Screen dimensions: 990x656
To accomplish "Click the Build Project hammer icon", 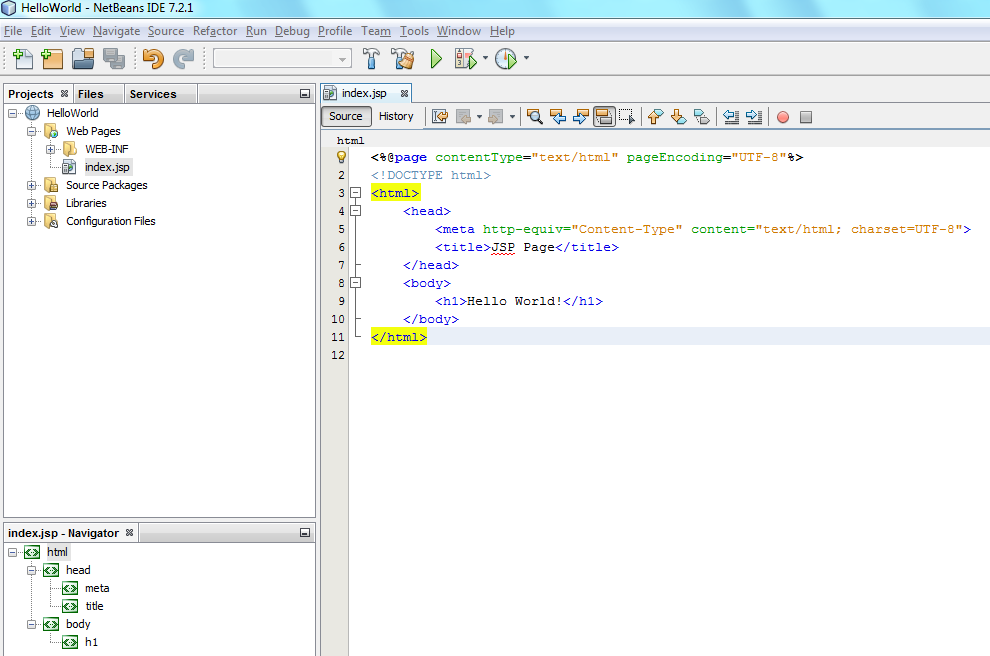I will [x=371, y=59].
